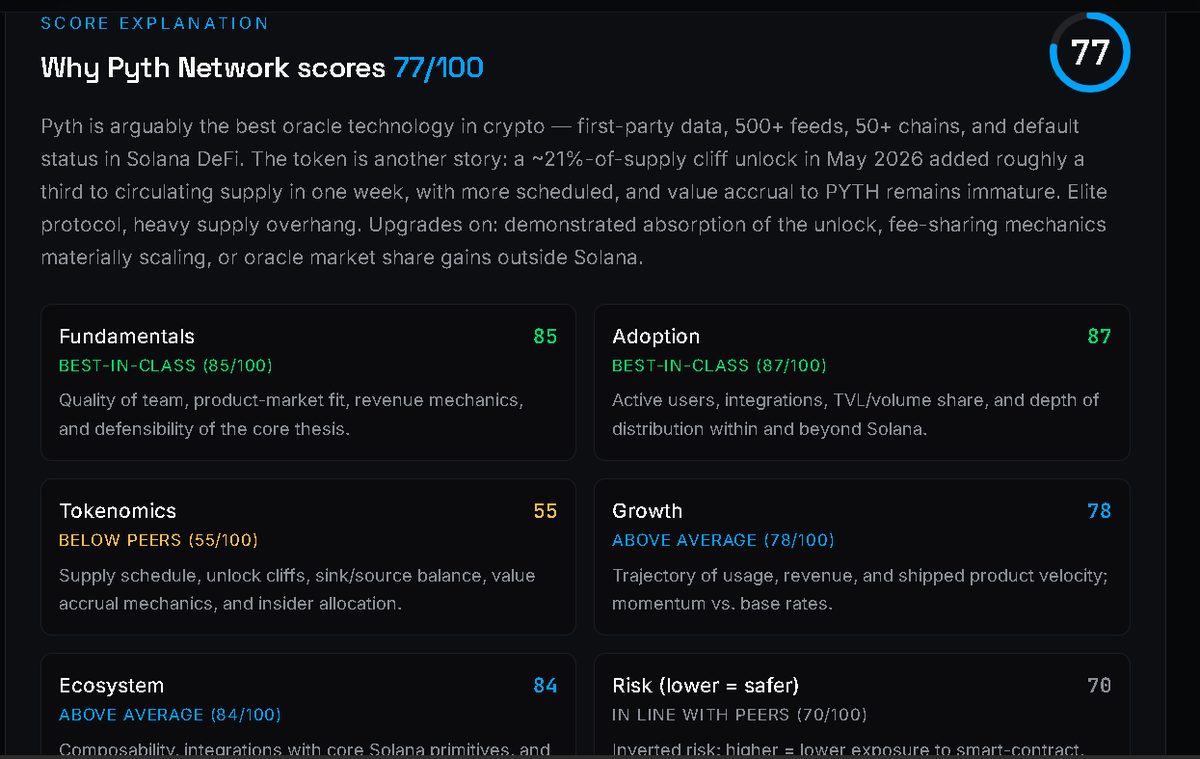Click 'ABOVE AVERAGE (84/100)' rating text
Screen dimensions: 1200x759
pos(170,715)
